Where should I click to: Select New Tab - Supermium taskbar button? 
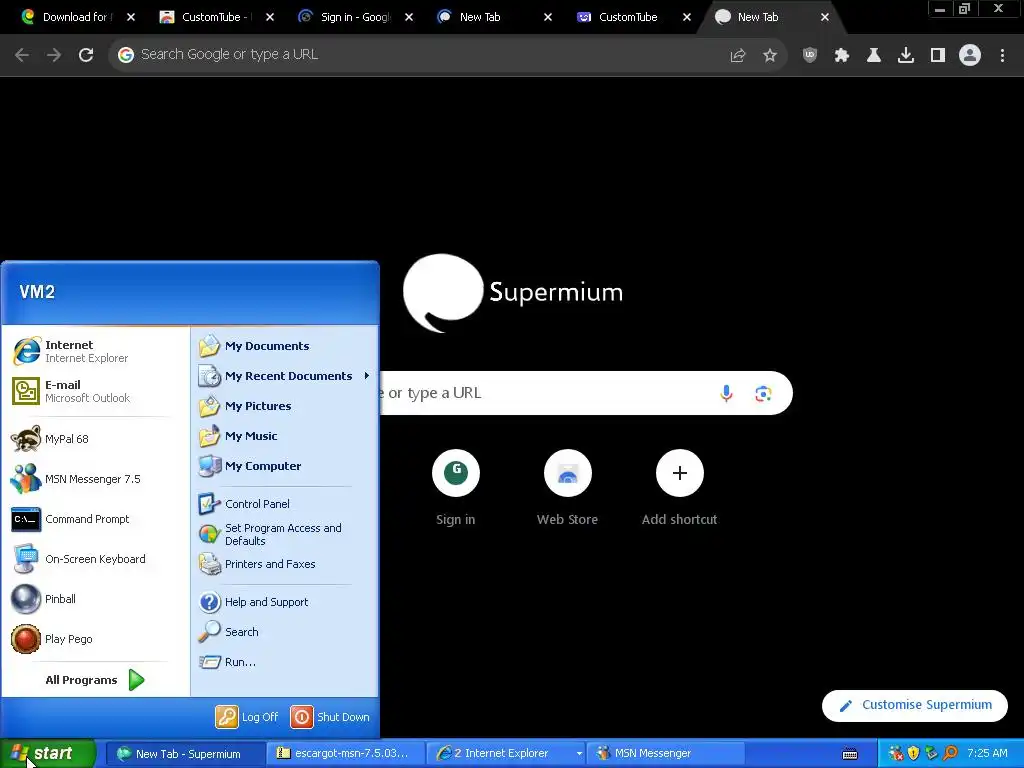pyautogui.click(x=184, y=754)
